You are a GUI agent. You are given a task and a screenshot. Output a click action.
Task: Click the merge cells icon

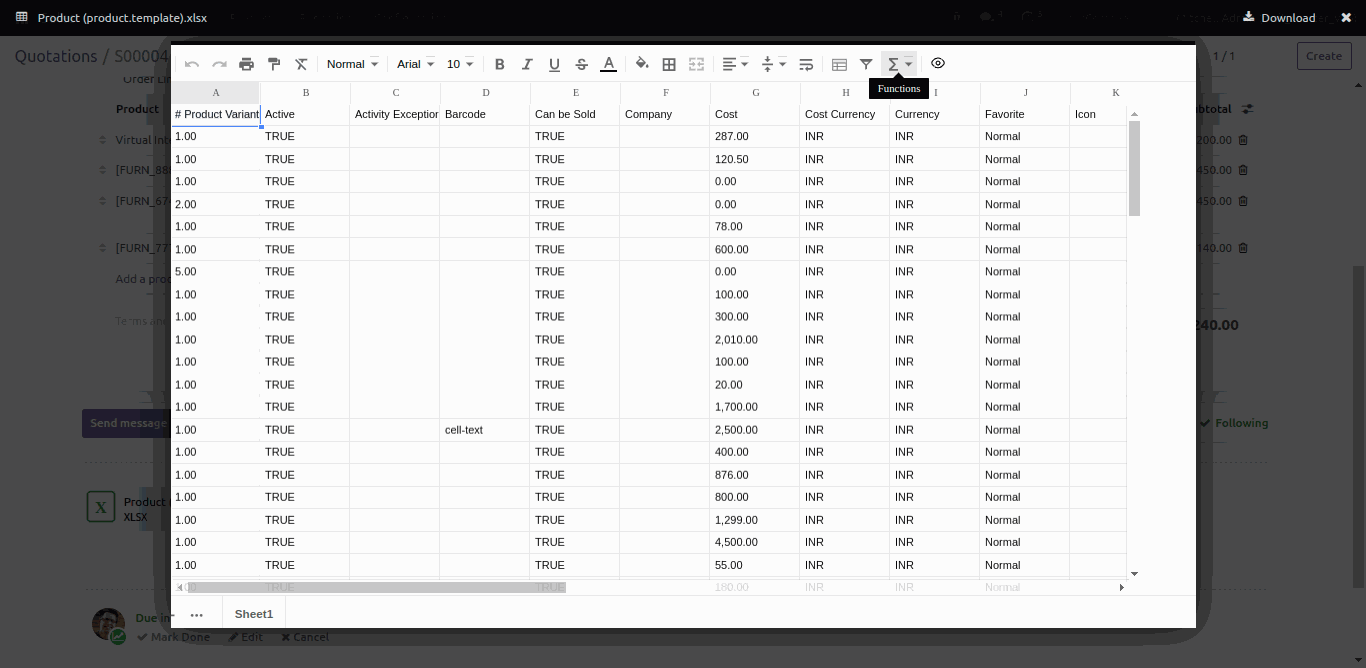pos(697,64)
